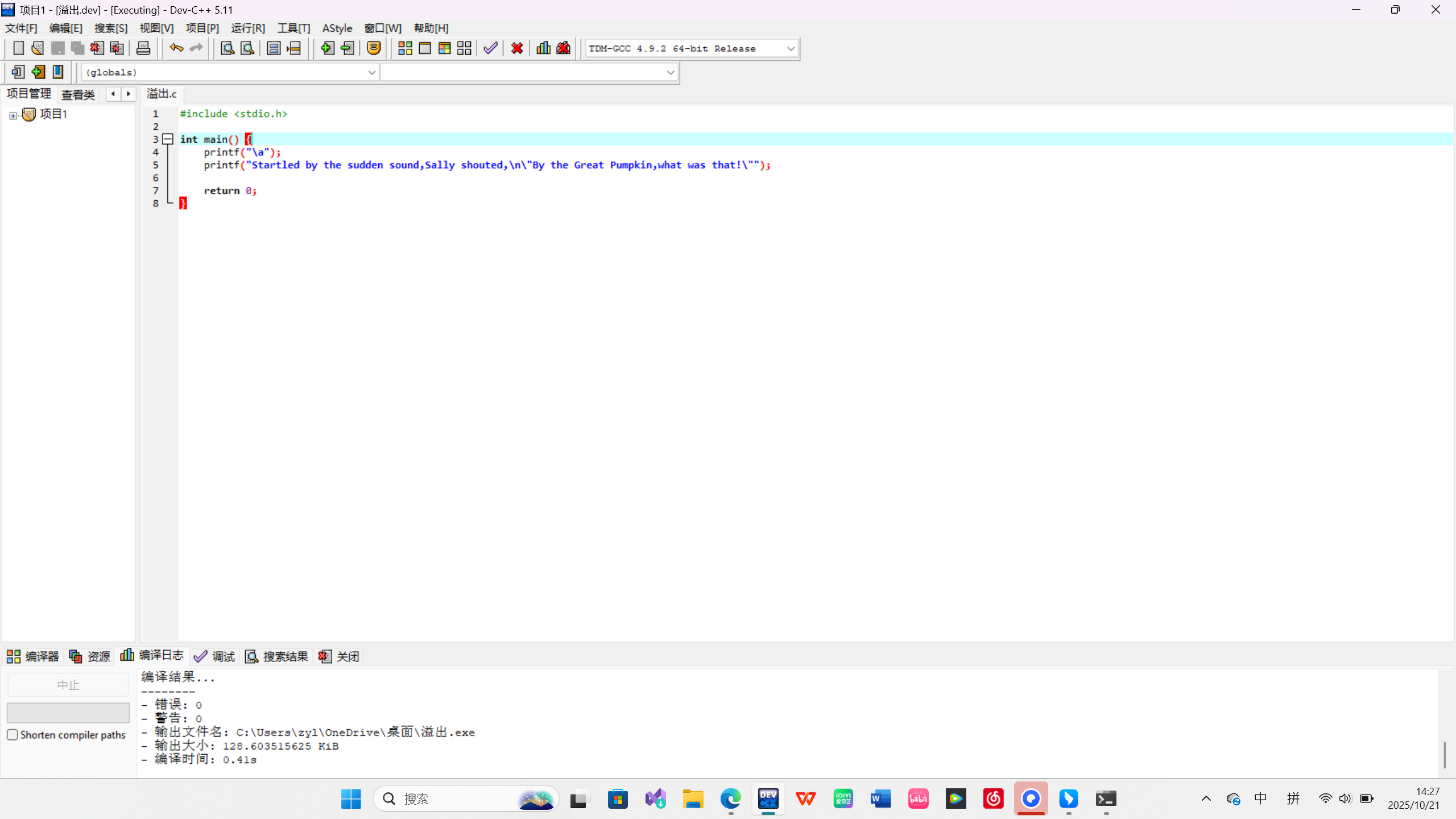Open the (globals) scope dropdown
Screen dimensions: 1456x819
371,72
